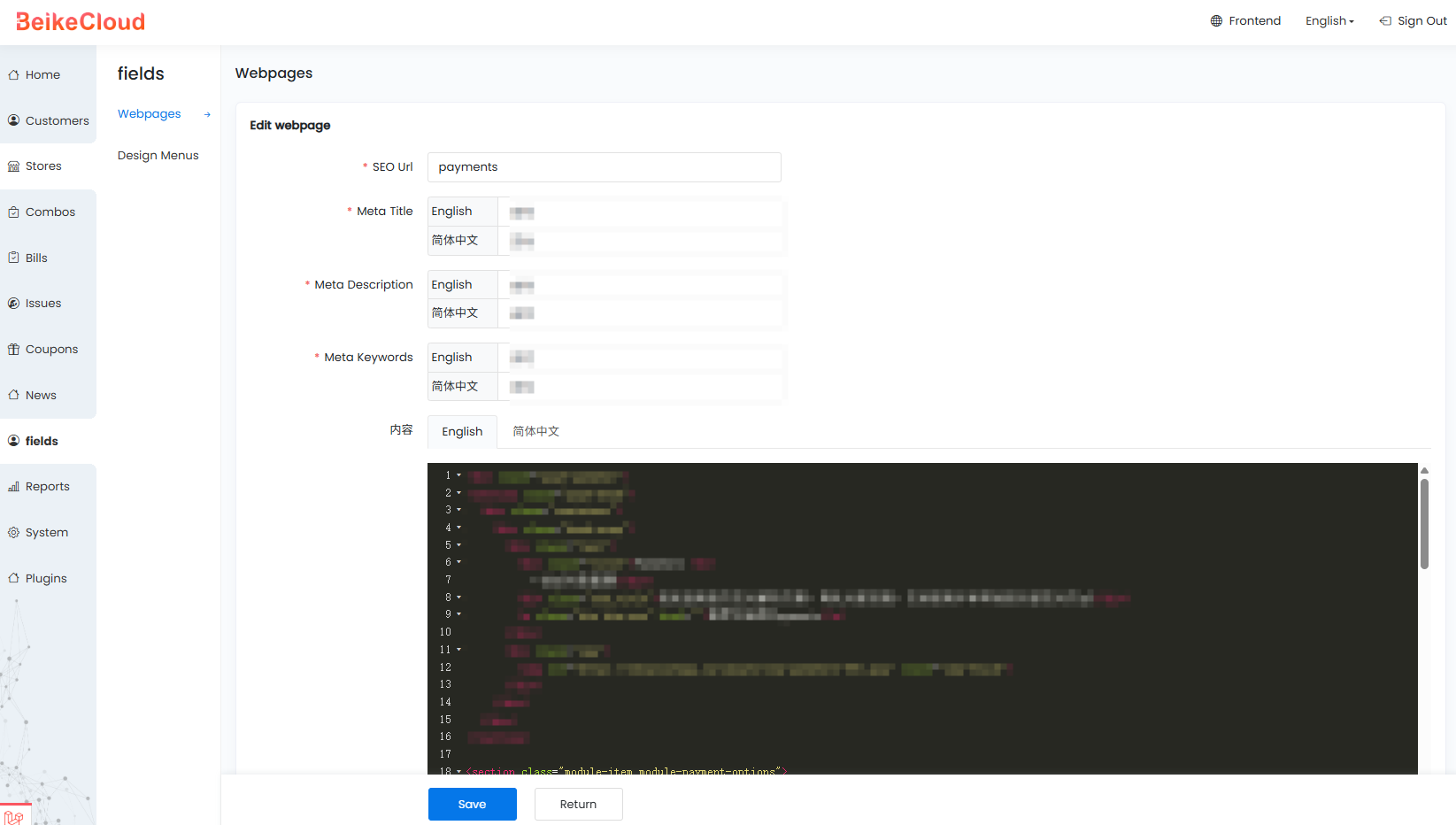Image resolution: width=1456 pixels, height=825 pixels.
Task: Collapse code fold on line 6
Action: pyautogui.click(x=458, y=562)
